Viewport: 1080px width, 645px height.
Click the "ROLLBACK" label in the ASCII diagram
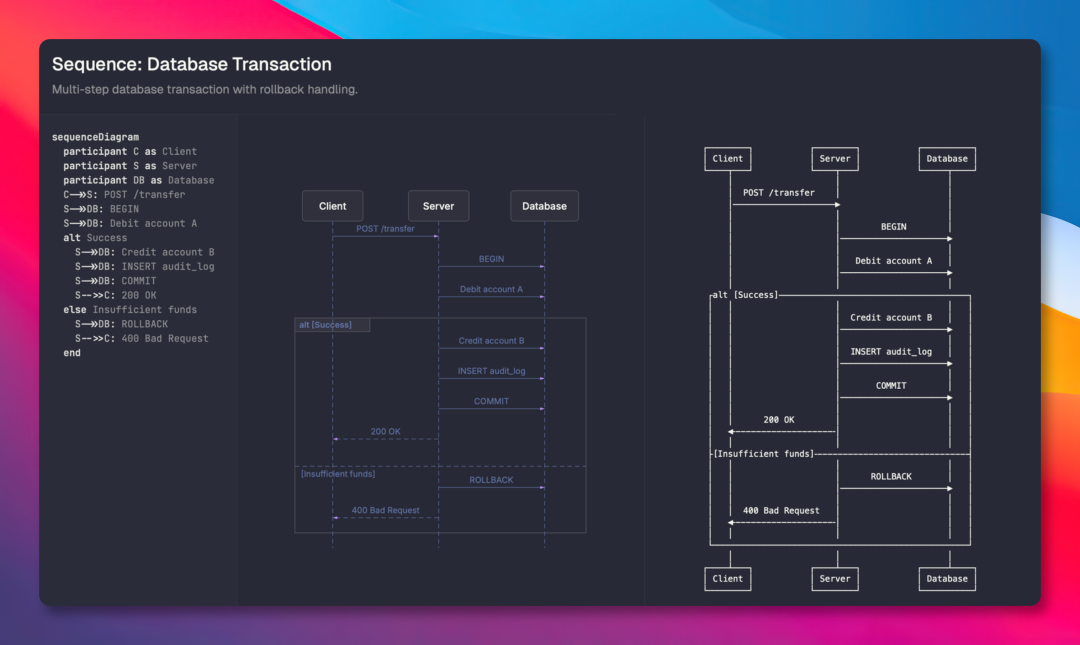coord(890,477)
